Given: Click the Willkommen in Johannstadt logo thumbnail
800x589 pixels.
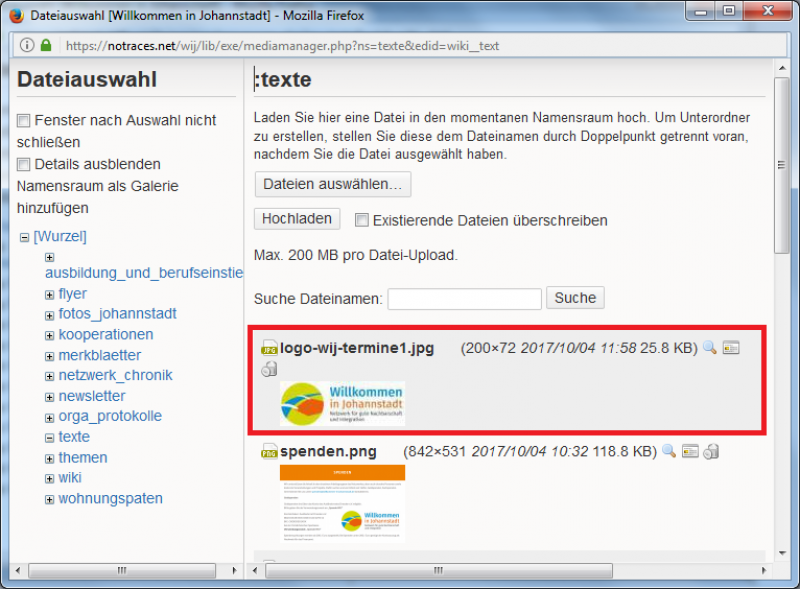Looking at the screenshot, I should 342,403.
